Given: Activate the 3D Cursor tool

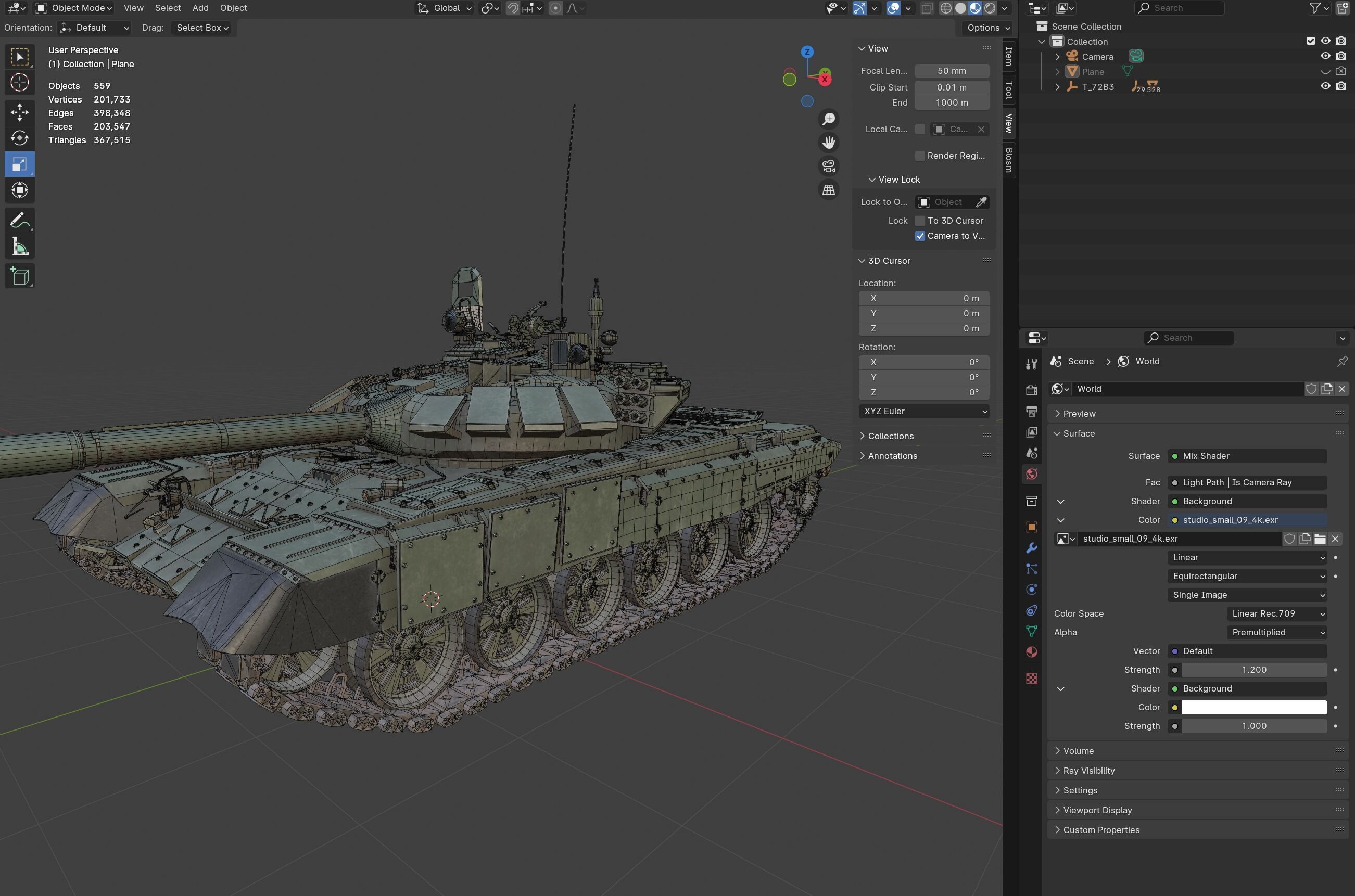Looking at the screenshot, I should coord(19,83).
